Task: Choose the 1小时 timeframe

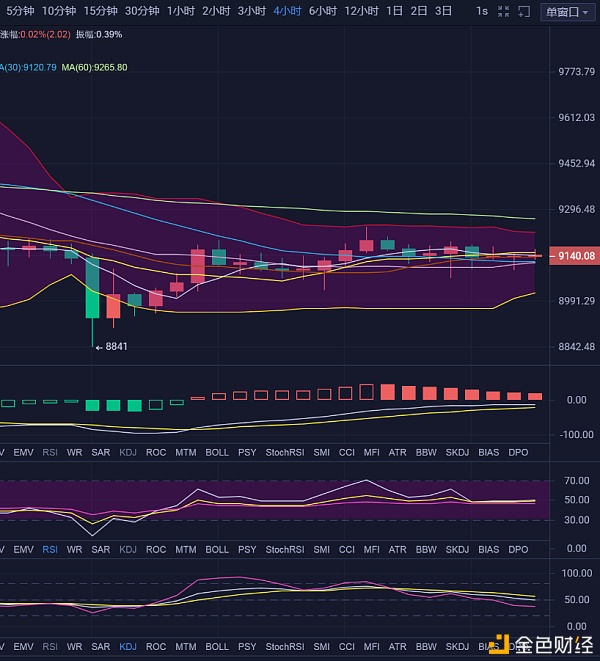Action: (x=181, y=11)
